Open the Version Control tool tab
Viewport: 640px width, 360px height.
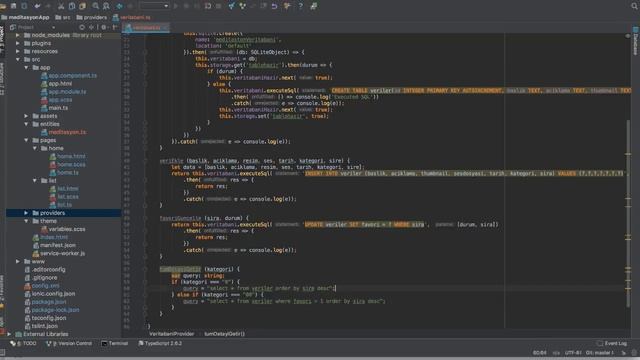click(69, 344)
